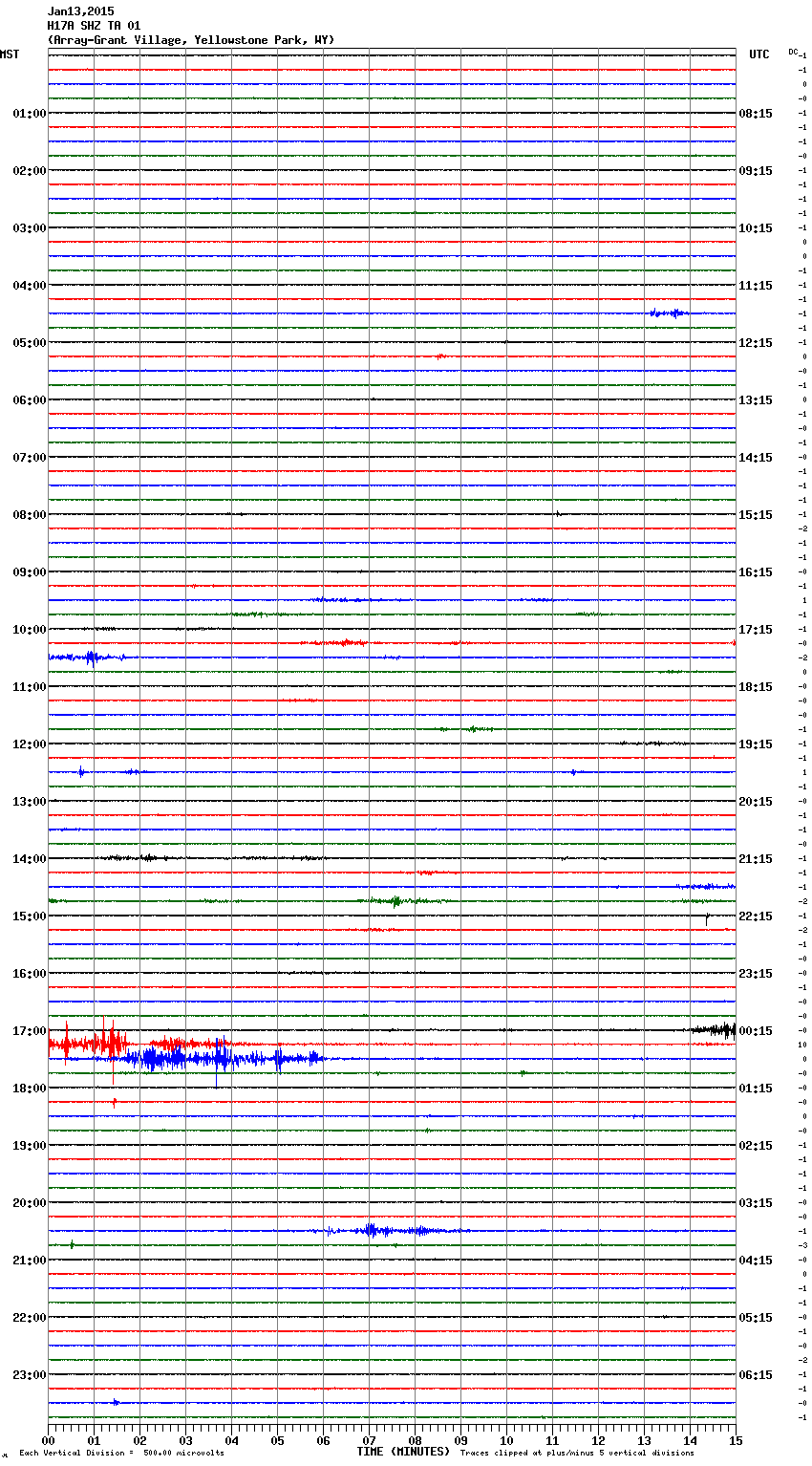
Task: Select the '01:00' MST time label
Action: tap(30, 114)
